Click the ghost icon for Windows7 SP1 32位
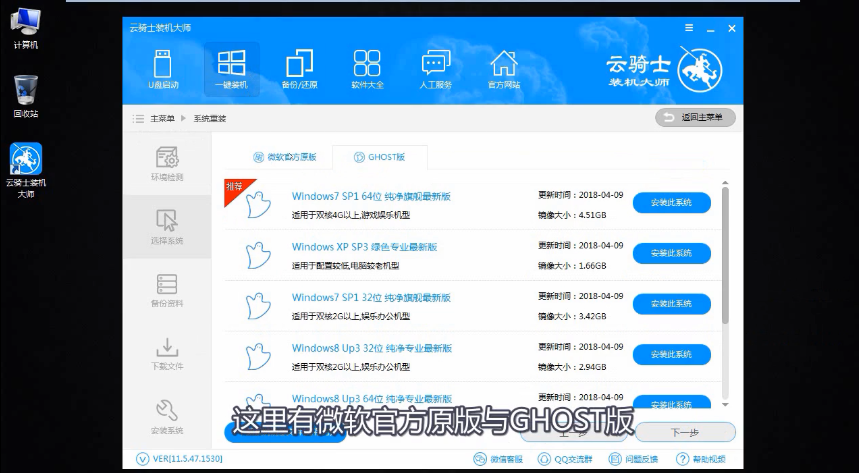Viewport: 859px width, 473px height. [x=257, y=306]
